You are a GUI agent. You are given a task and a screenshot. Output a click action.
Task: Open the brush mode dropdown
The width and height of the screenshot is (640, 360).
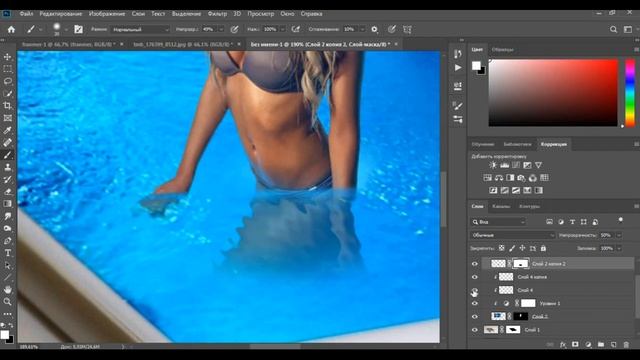[140, 29]
